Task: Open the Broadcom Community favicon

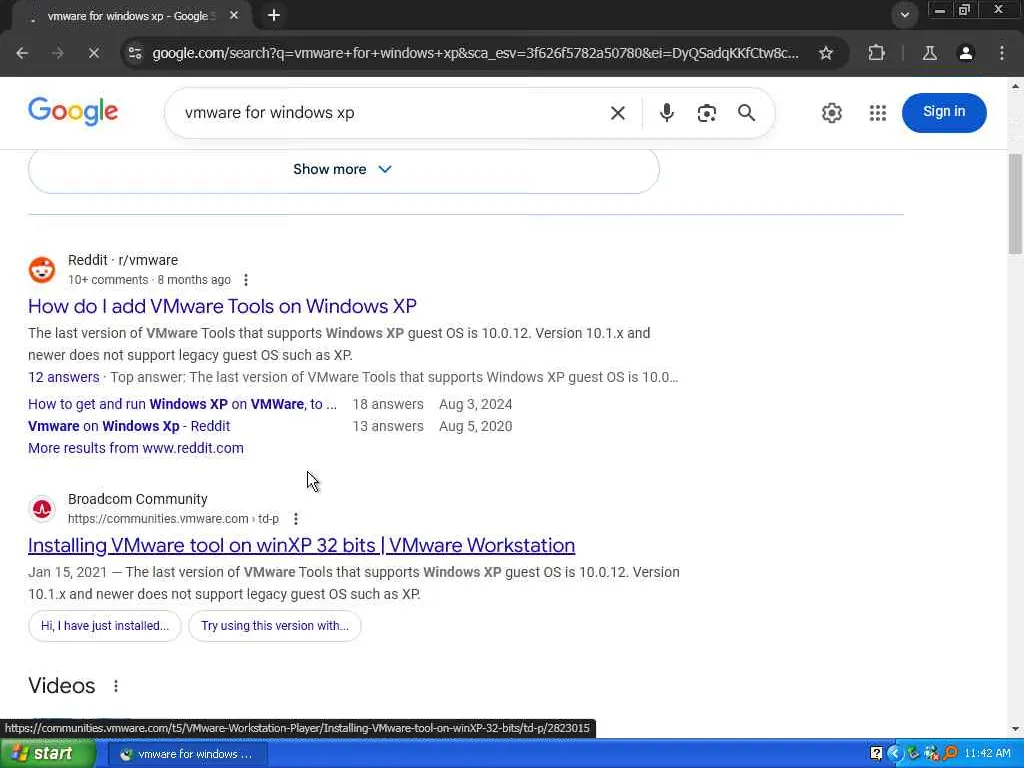Action: [42, 509]
